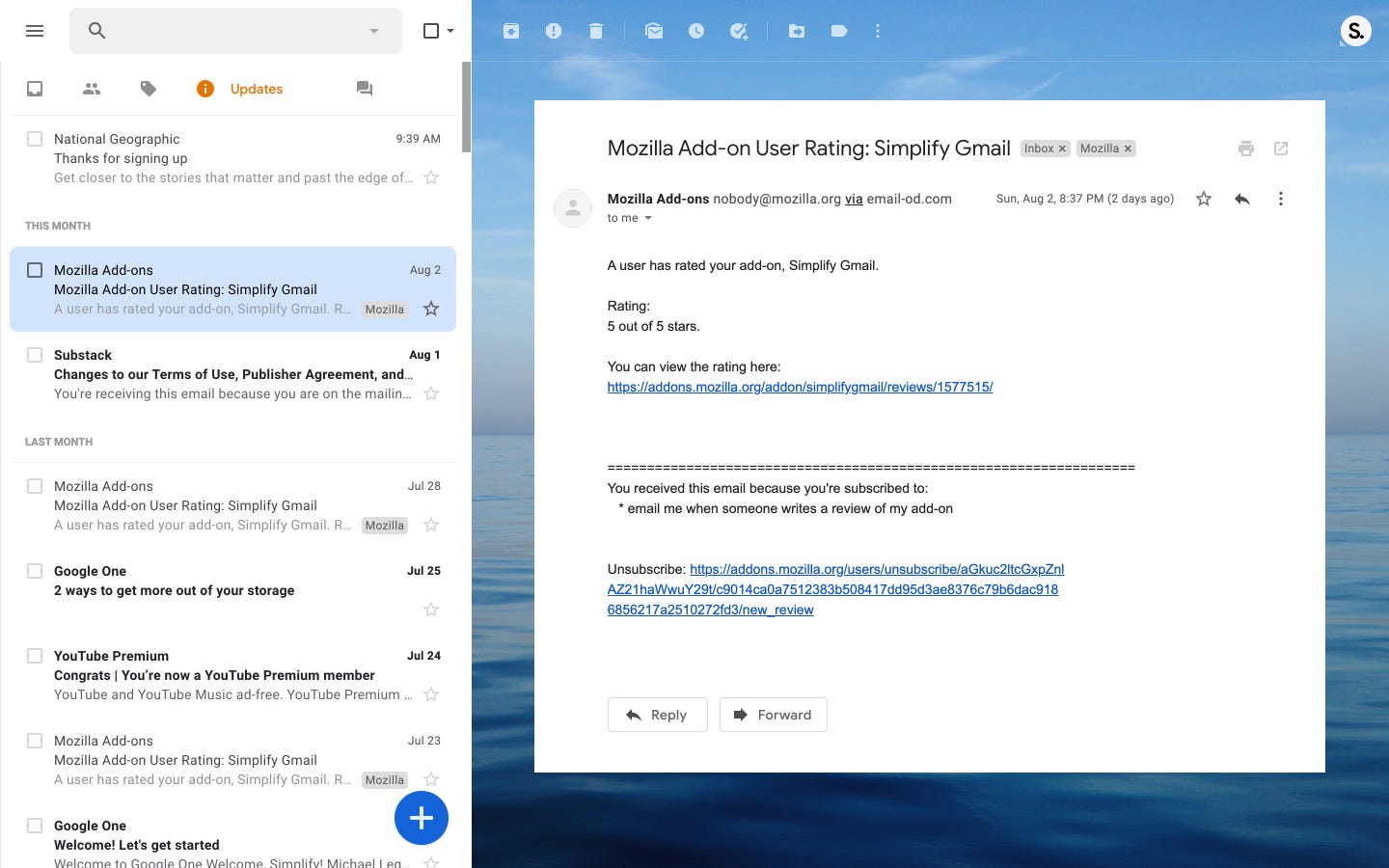Open YouTube Premium Congrats email
This screenshot has height=868, width=1389.
coord(232,675)
